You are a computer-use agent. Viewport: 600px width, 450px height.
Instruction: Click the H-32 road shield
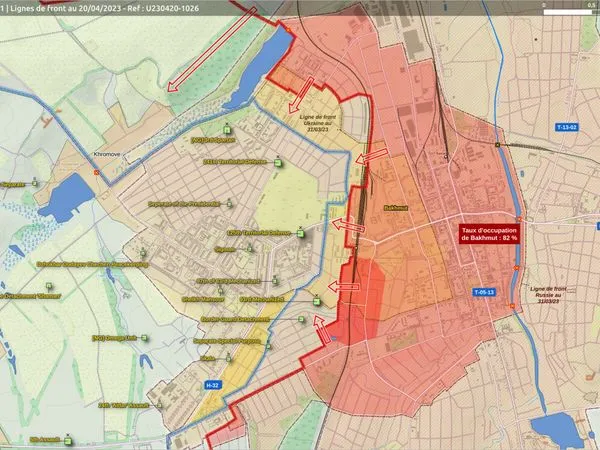pyautogui.click(x=212, y=385)
